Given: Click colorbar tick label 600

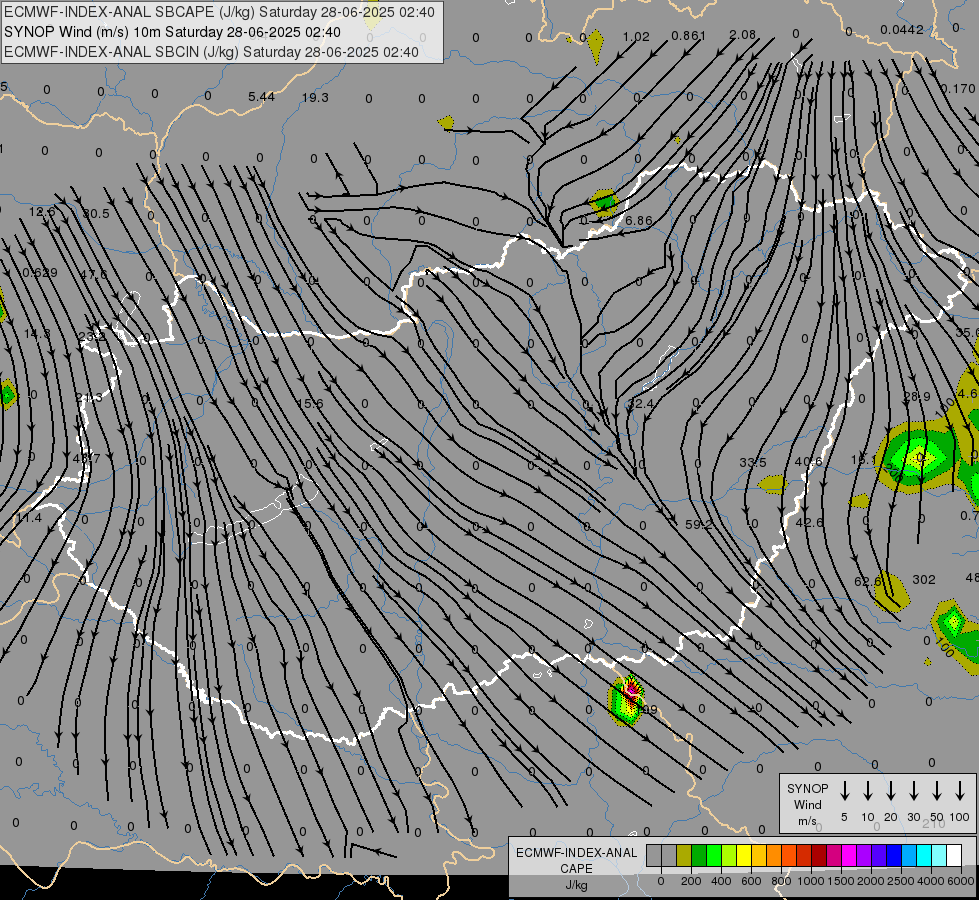Looking at the screenshot, I should [x=751, y=881].
